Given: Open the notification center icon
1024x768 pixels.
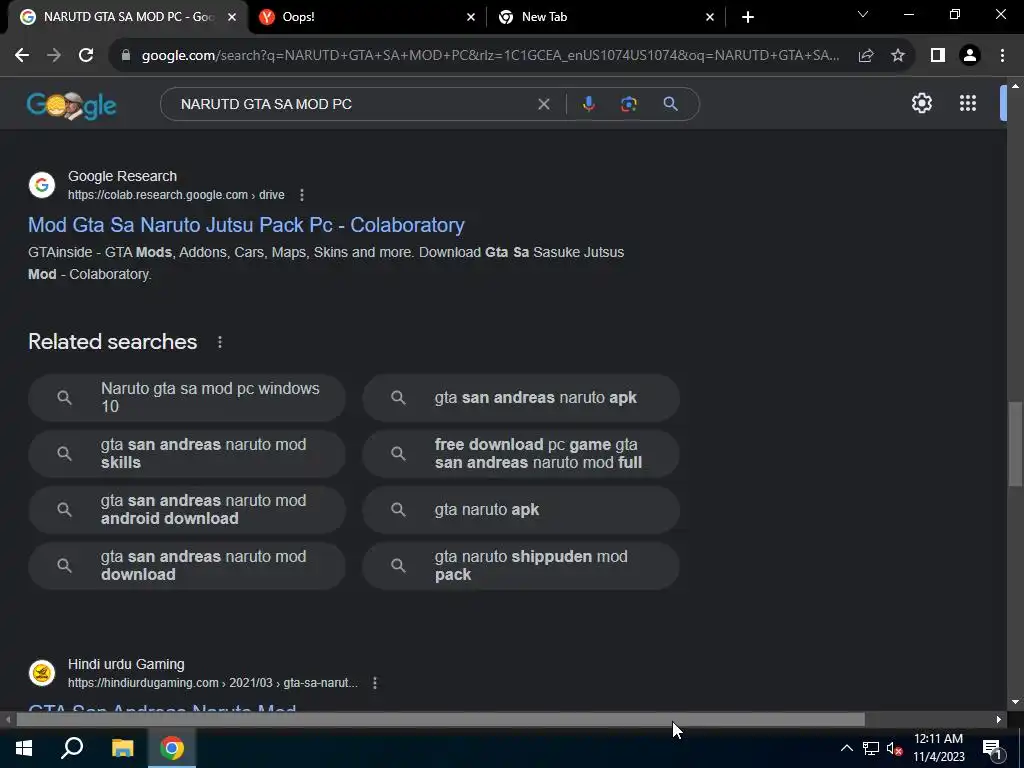Looking at the screenshot, I should tap(992, 748).
